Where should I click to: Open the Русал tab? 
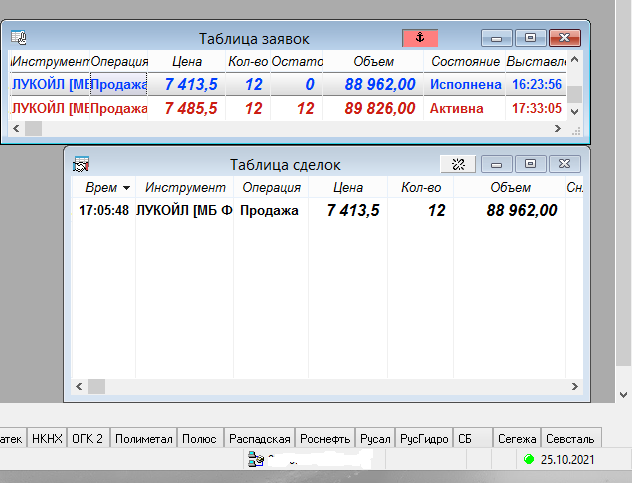coord(375,439)
